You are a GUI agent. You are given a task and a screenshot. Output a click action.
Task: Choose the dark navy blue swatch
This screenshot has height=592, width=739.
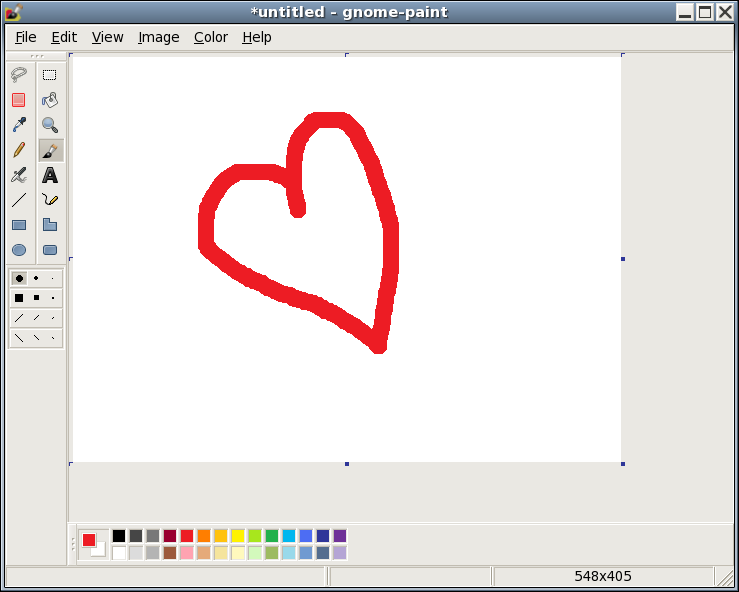point(323,536)
